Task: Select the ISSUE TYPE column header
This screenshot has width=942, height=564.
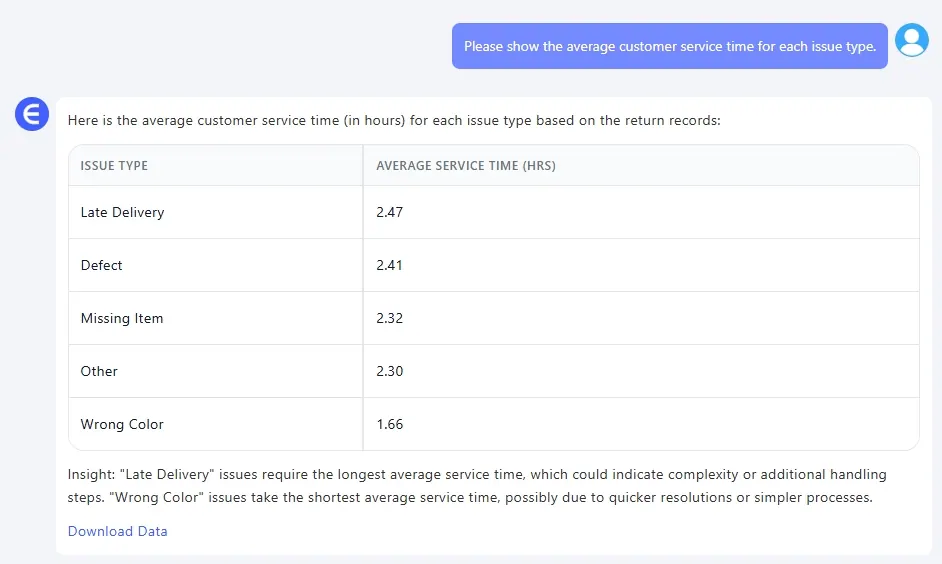Action: tap(114, 166)
